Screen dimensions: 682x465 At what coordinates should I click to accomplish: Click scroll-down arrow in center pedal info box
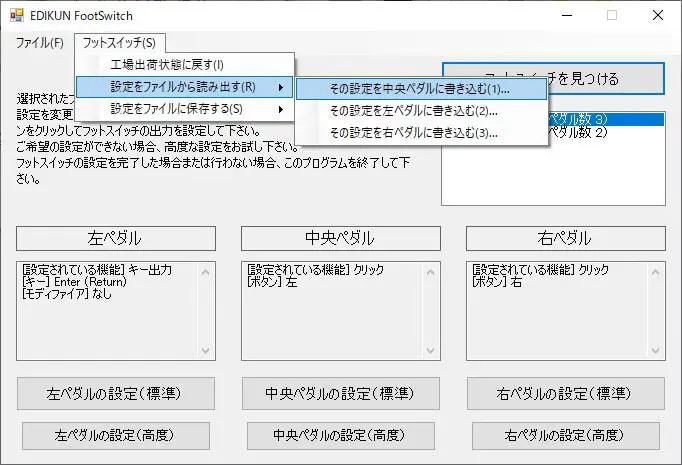click(431, 350)
